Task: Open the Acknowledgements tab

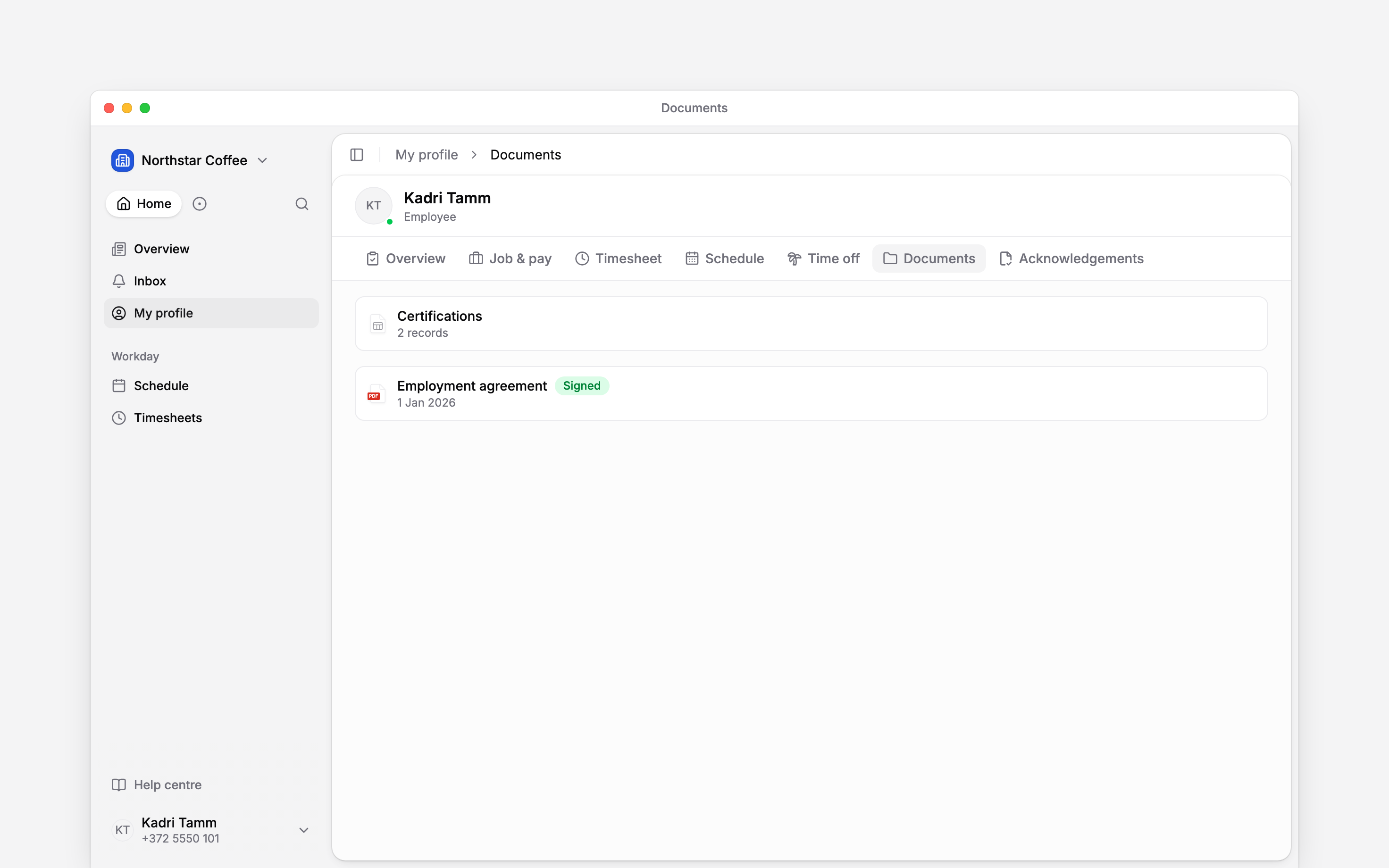Action: [1071, 259]
